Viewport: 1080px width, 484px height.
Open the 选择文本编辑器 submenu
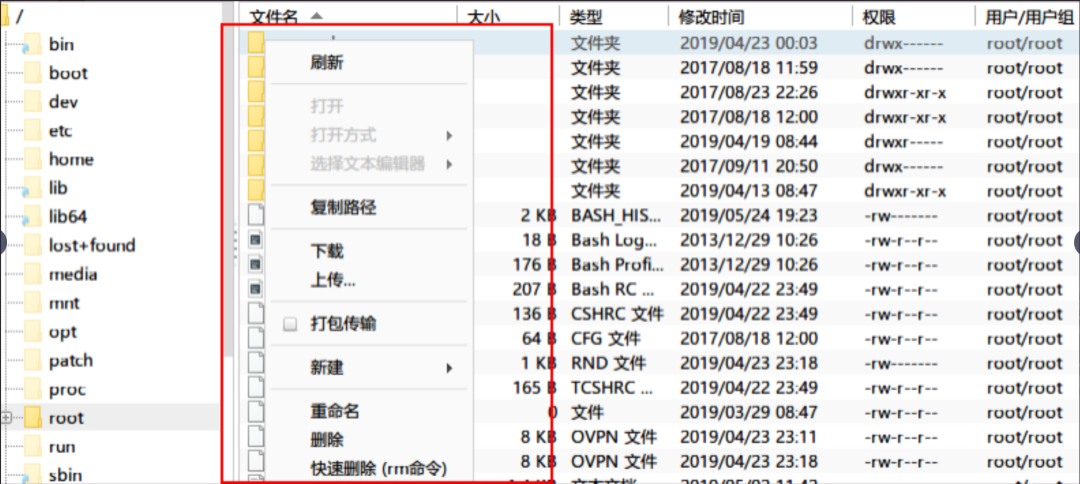[371, 164]
